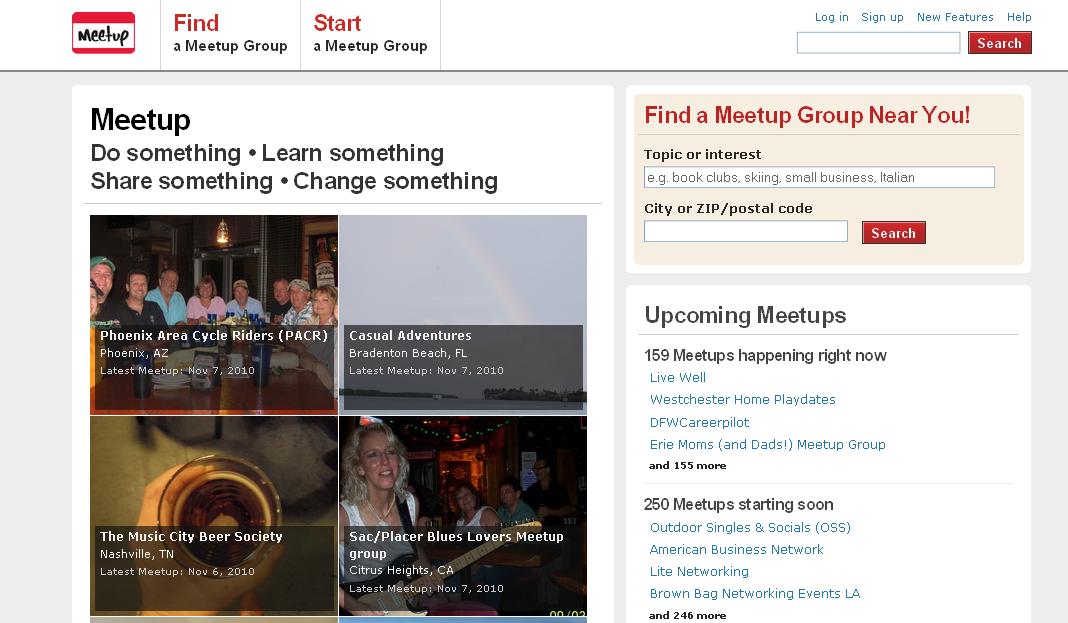The image size is (1068, 623).
Task: Open American Business Network link
Action: 736,549
